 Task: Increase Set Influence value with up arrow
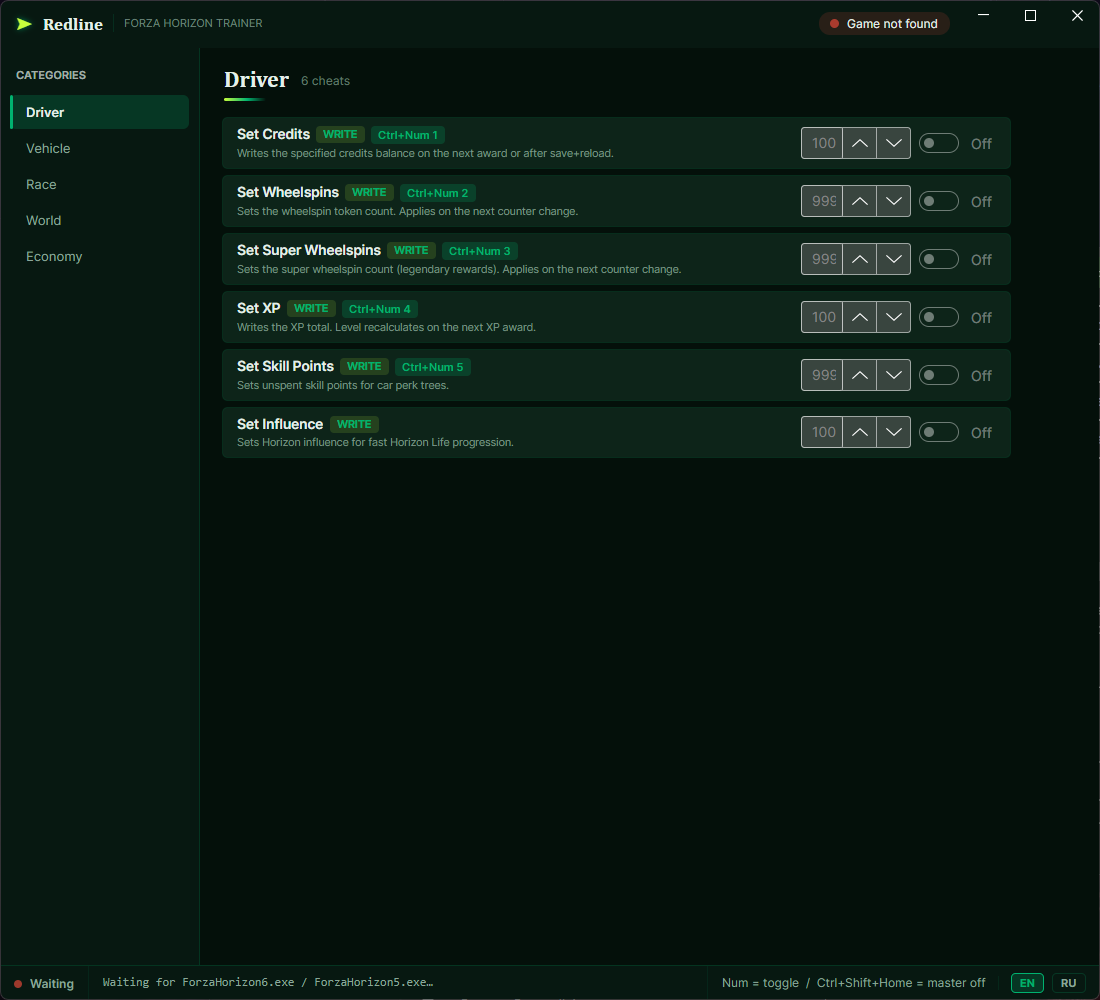859,432
